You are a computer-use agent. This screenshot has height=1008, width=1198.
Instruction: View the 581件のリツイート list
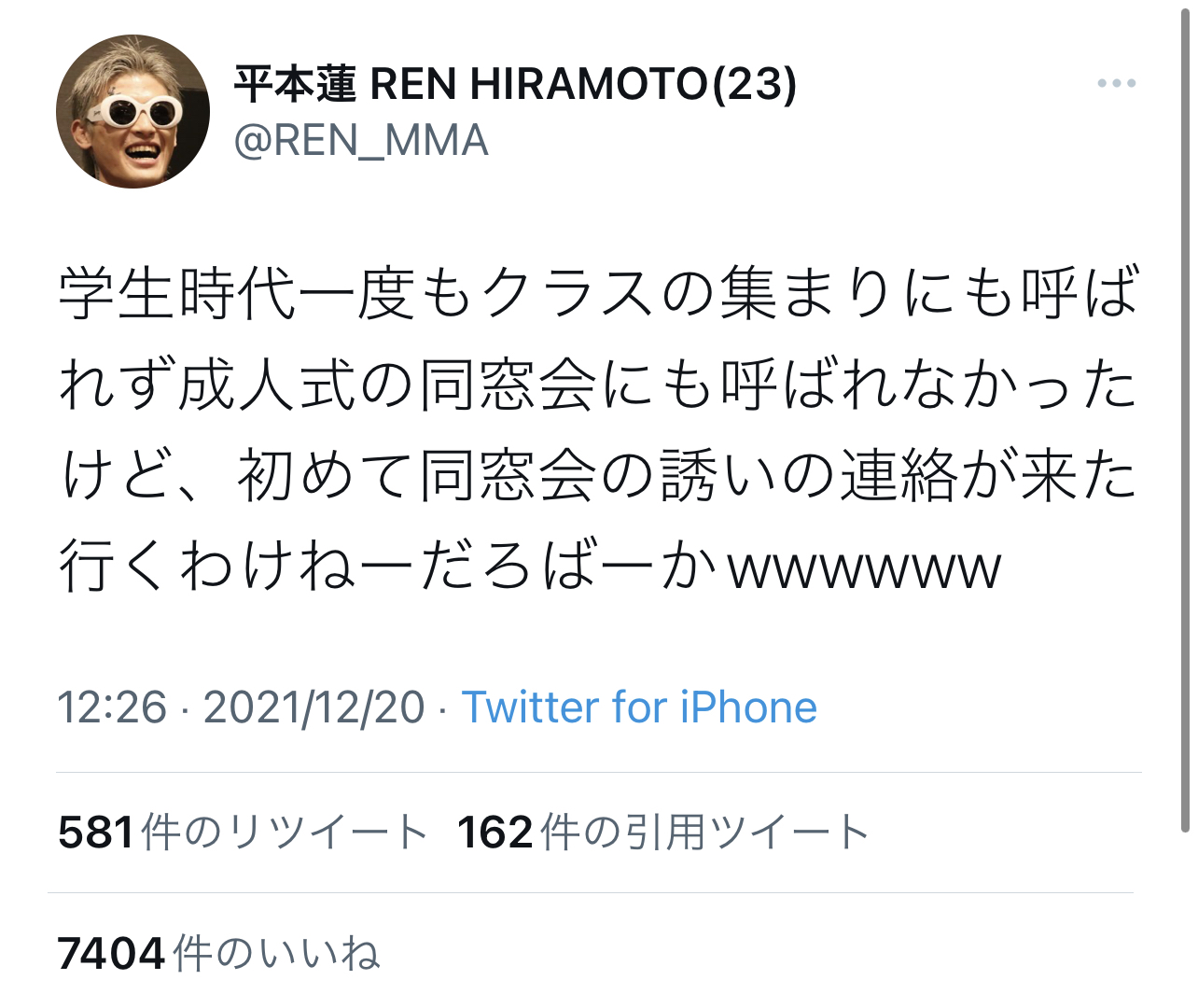pos(242,832)
